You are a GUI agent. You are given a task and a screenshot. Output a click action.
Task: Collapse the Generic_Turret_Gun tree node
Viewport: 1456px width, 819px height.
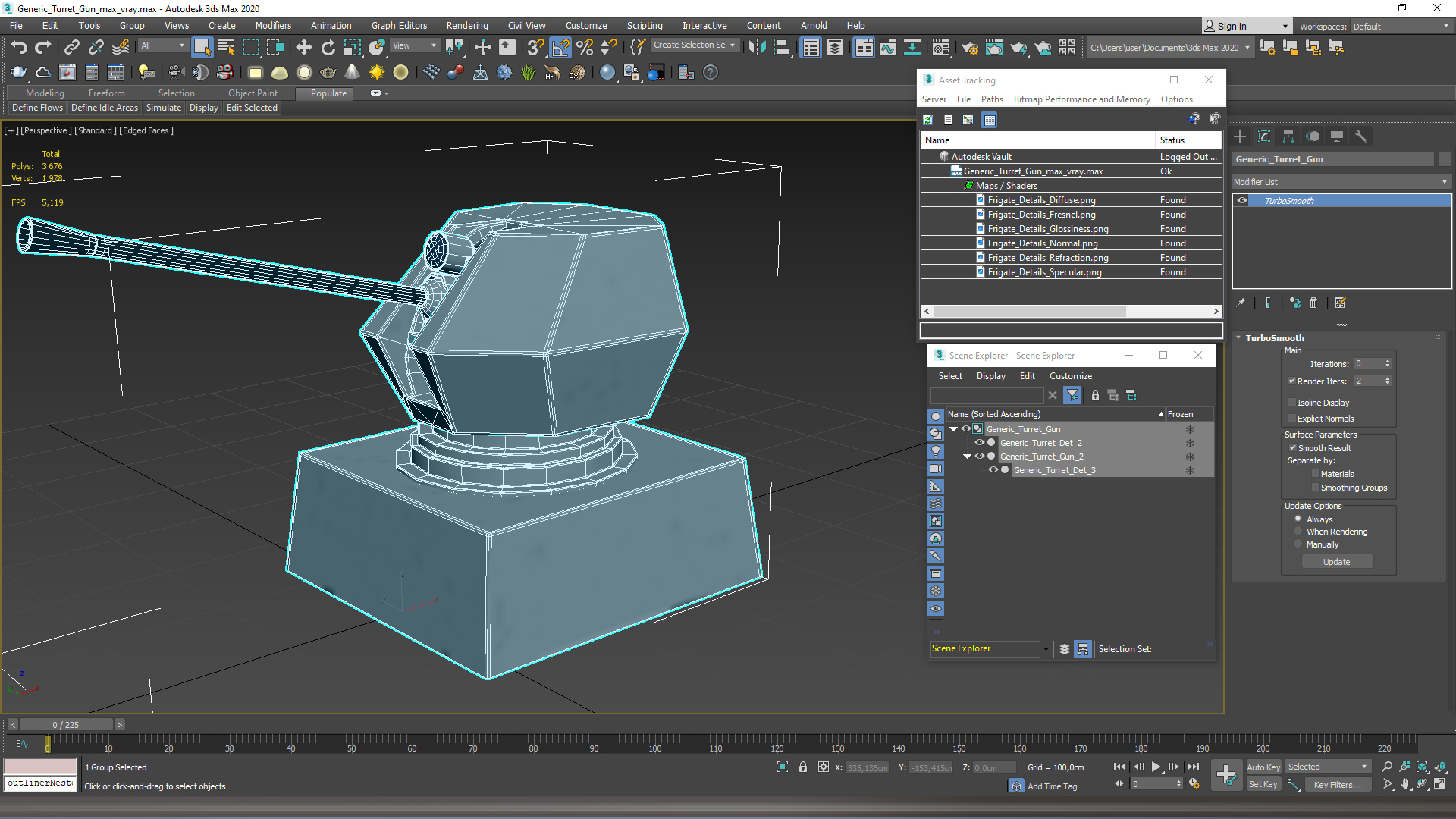click(953, 428)
